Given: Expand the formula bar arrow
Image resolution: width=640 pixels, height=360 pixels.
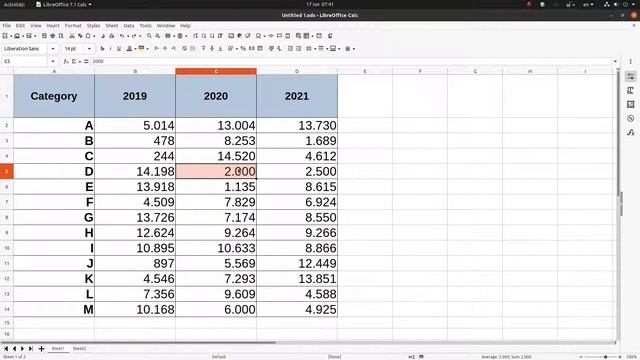Looking at the screenshot, I should pyautogui.click(x=615, y=61).
